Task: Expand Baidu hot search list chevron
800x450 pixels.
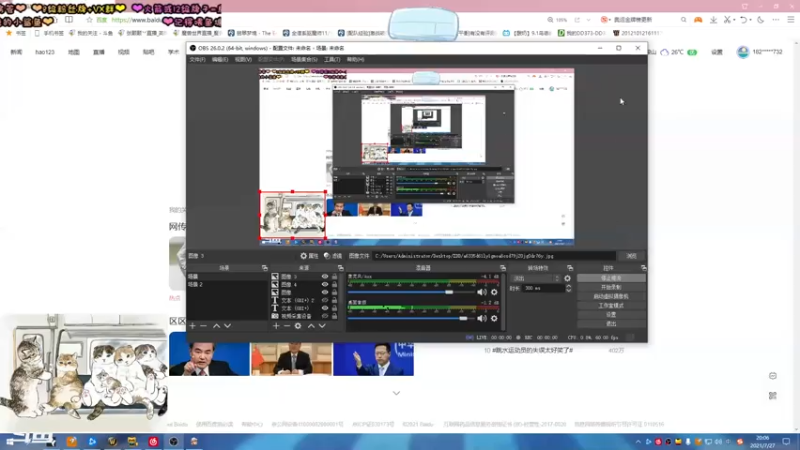Action: tap(396, 393)
